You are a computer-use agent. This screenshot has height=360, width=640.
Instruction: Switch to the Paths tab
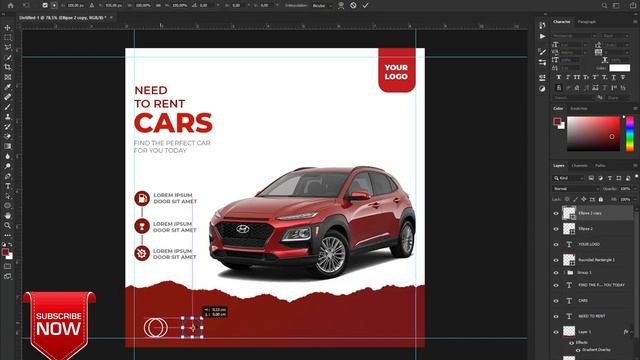(x=600, y=165)
